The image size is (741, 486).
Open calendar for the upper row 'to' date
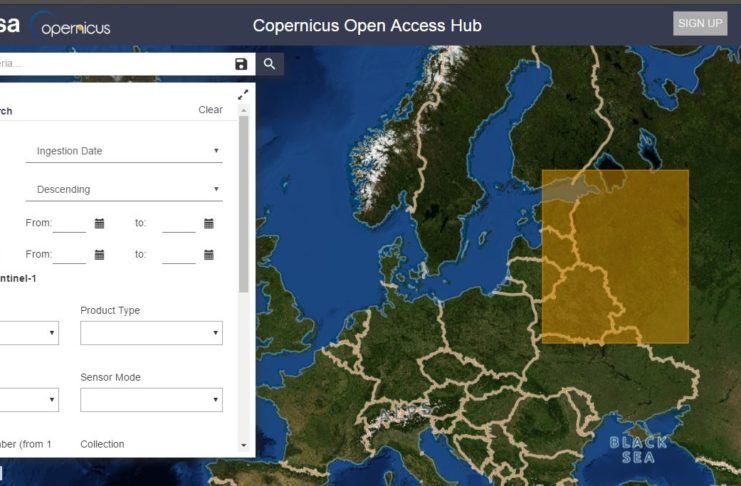pyautogui.click(x=208, y=223)
